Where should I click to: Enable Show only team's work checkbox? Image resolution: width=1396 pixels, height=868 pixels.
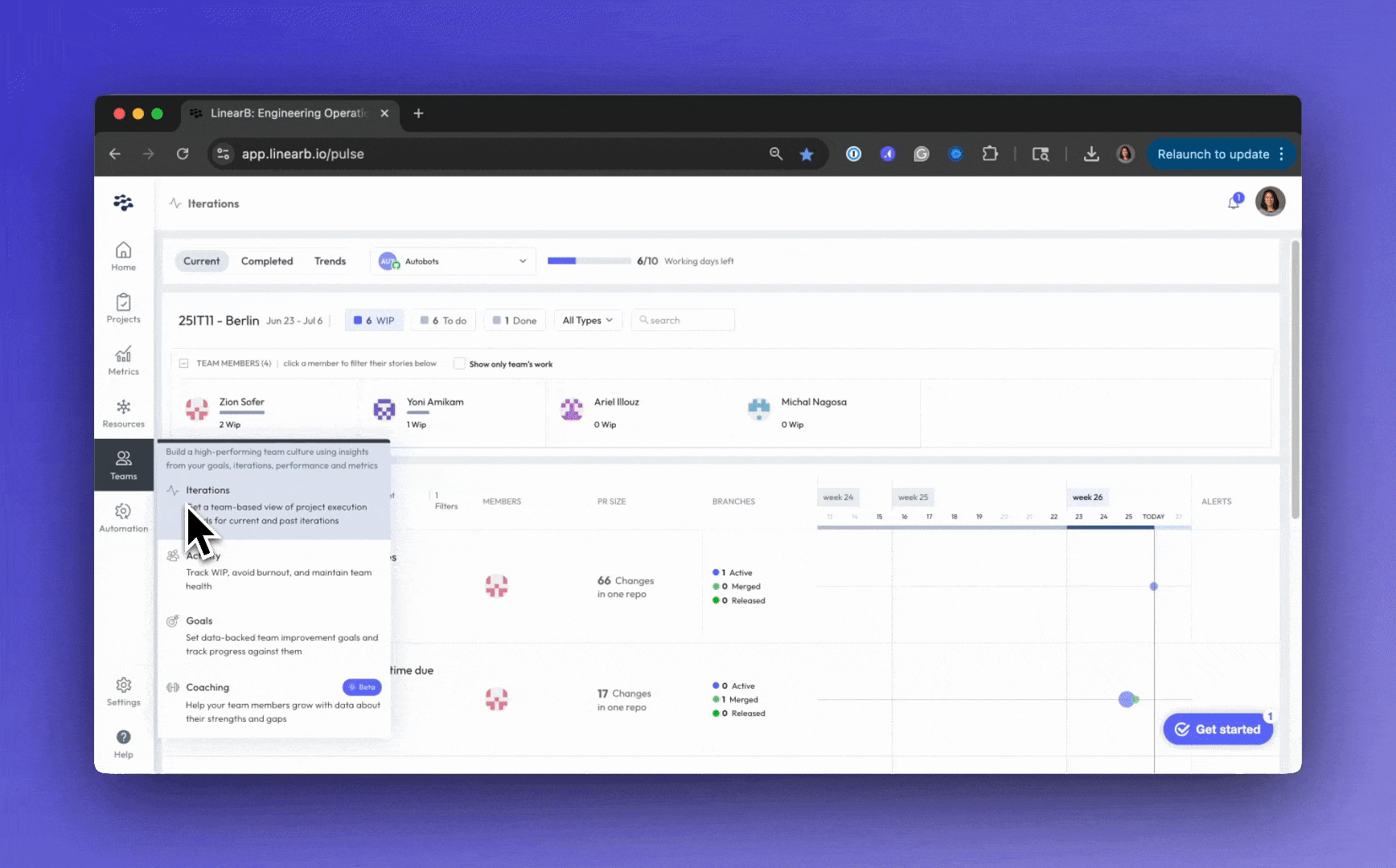coord(459,363)
